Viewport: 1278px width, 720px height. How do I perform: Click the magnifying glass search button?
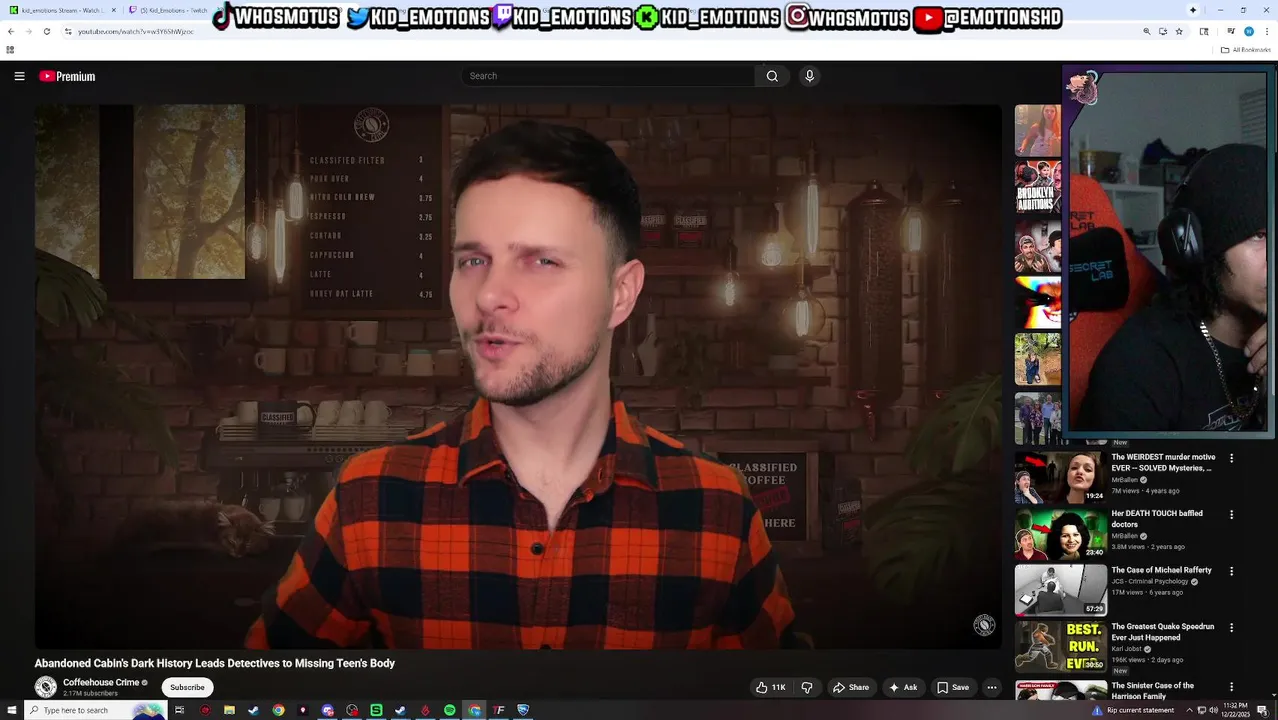pos(772,76)
